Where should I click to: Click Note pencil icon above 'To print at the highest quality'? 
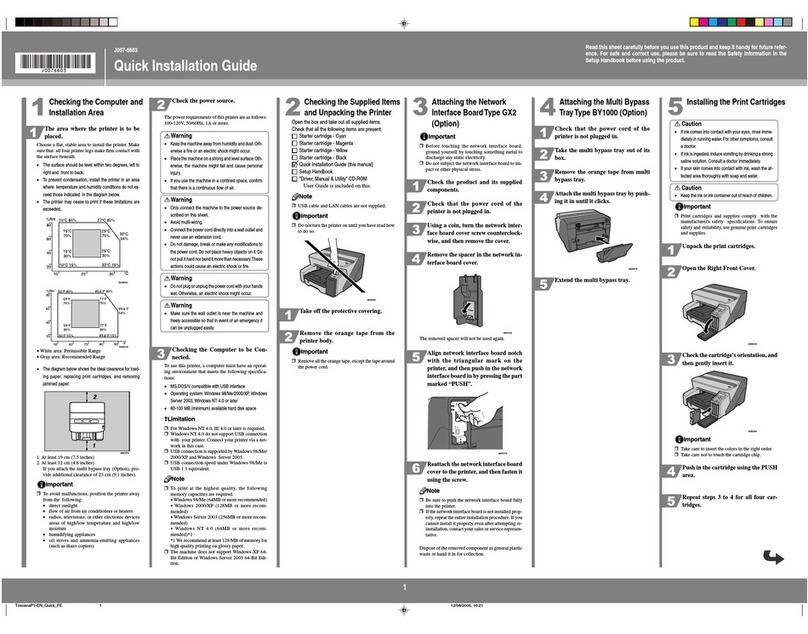pyautogui.click(x=168, y=479)
